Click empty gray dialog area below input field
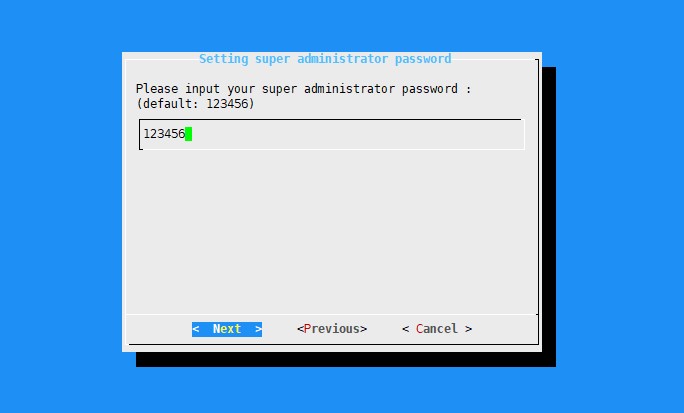This screenshot has width=684, height=413. coord(332,231)
